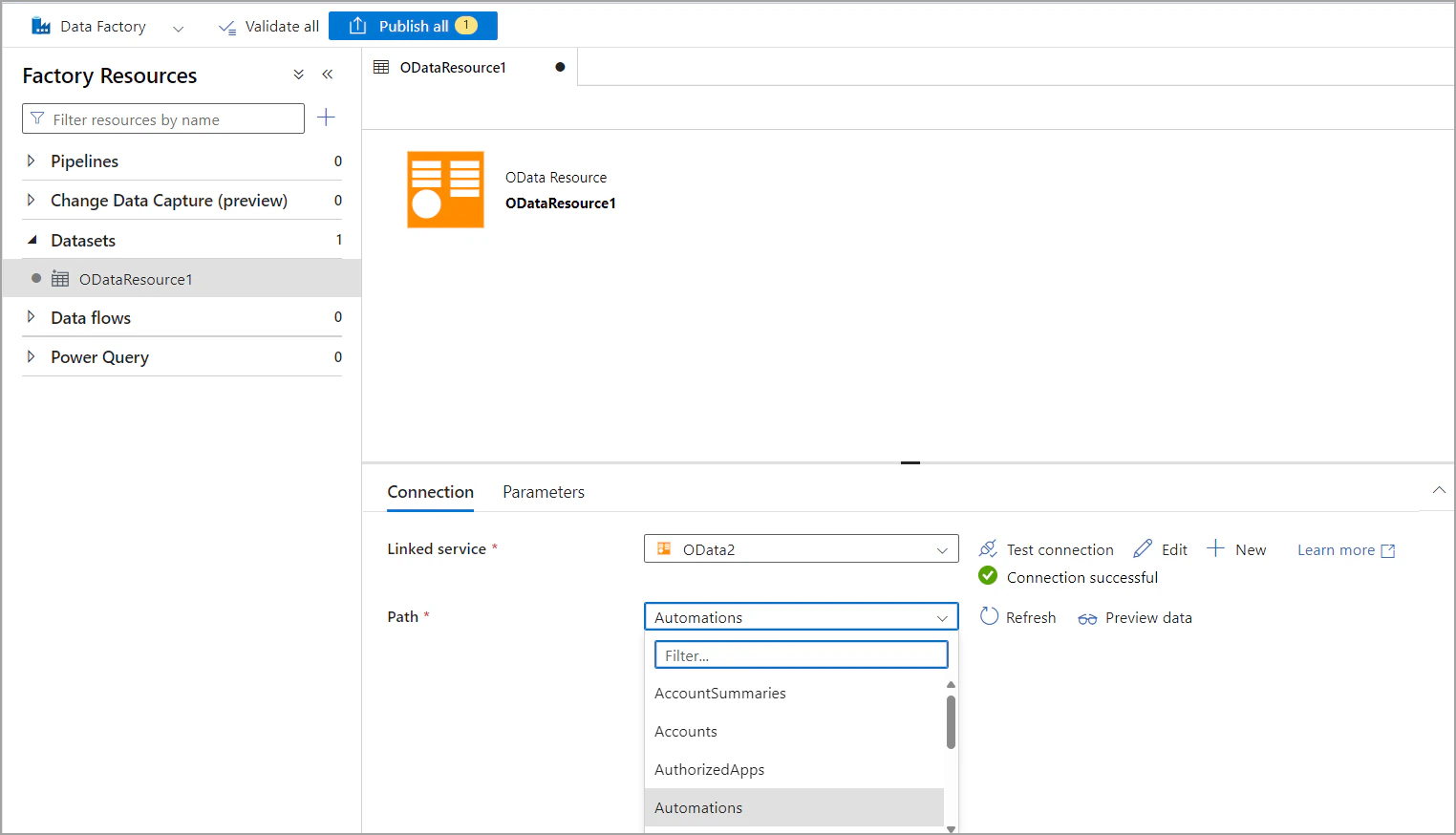Click the Pipelines label

click(85, 161)
